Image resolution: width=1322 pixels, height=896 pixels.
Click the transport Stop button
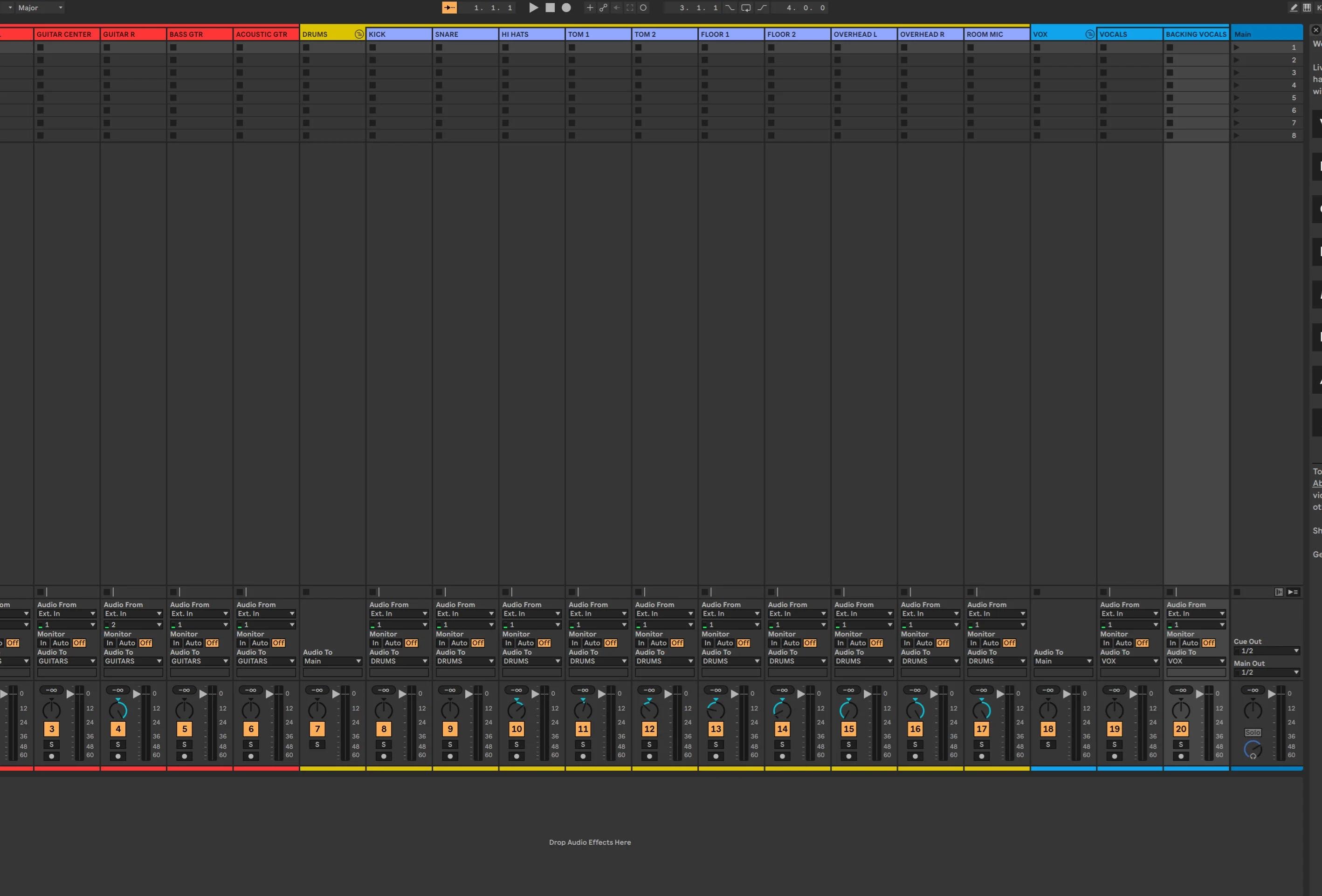coord(550,7)
